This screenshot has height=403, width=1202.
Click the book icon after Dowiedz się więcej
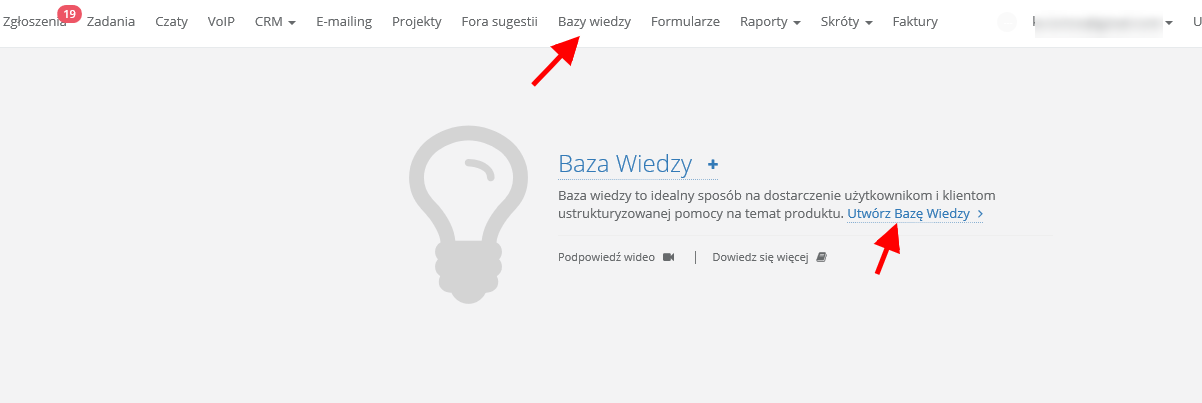(x=822, y=257)
